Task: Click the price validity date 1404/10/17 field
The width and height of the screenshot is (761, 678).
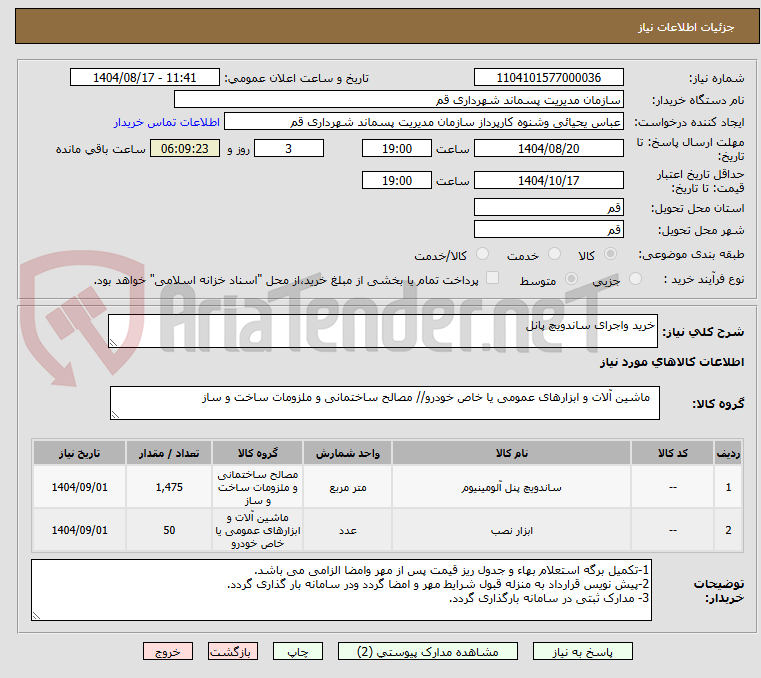Action: tap(548, 181)
